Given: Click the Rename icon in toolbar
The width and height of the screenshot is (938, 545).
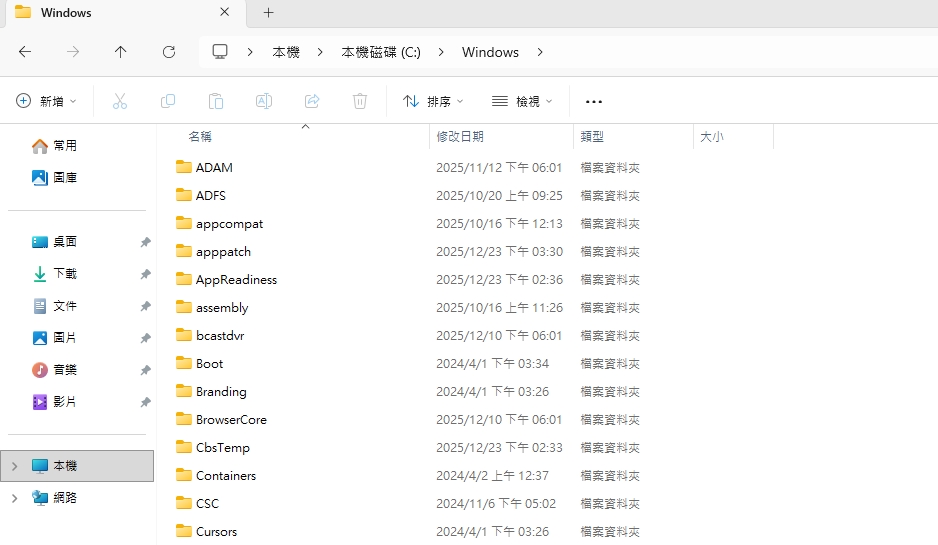Looking at the screenshot, I should 264,101.
